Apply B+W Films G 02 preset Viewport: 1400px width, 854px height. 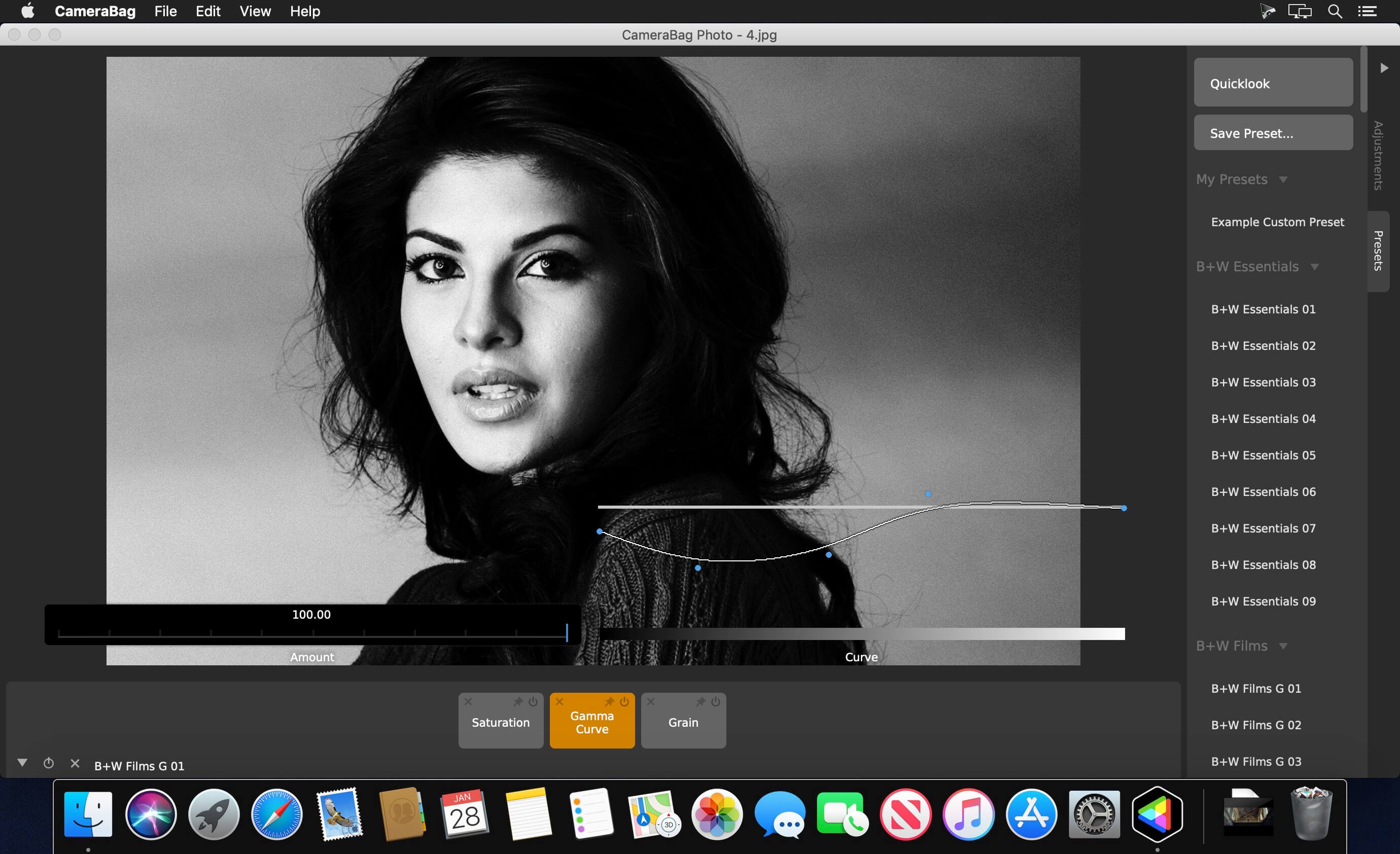(x=1255, y=725)
